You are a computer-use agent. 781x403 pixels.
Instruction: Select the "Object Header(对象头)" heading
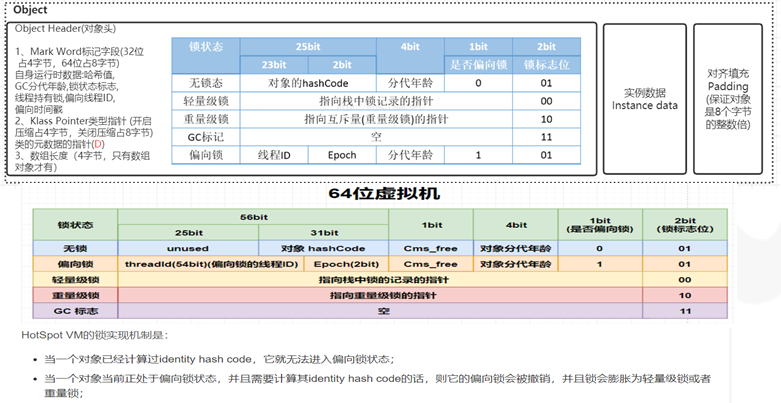coord(65,28)
